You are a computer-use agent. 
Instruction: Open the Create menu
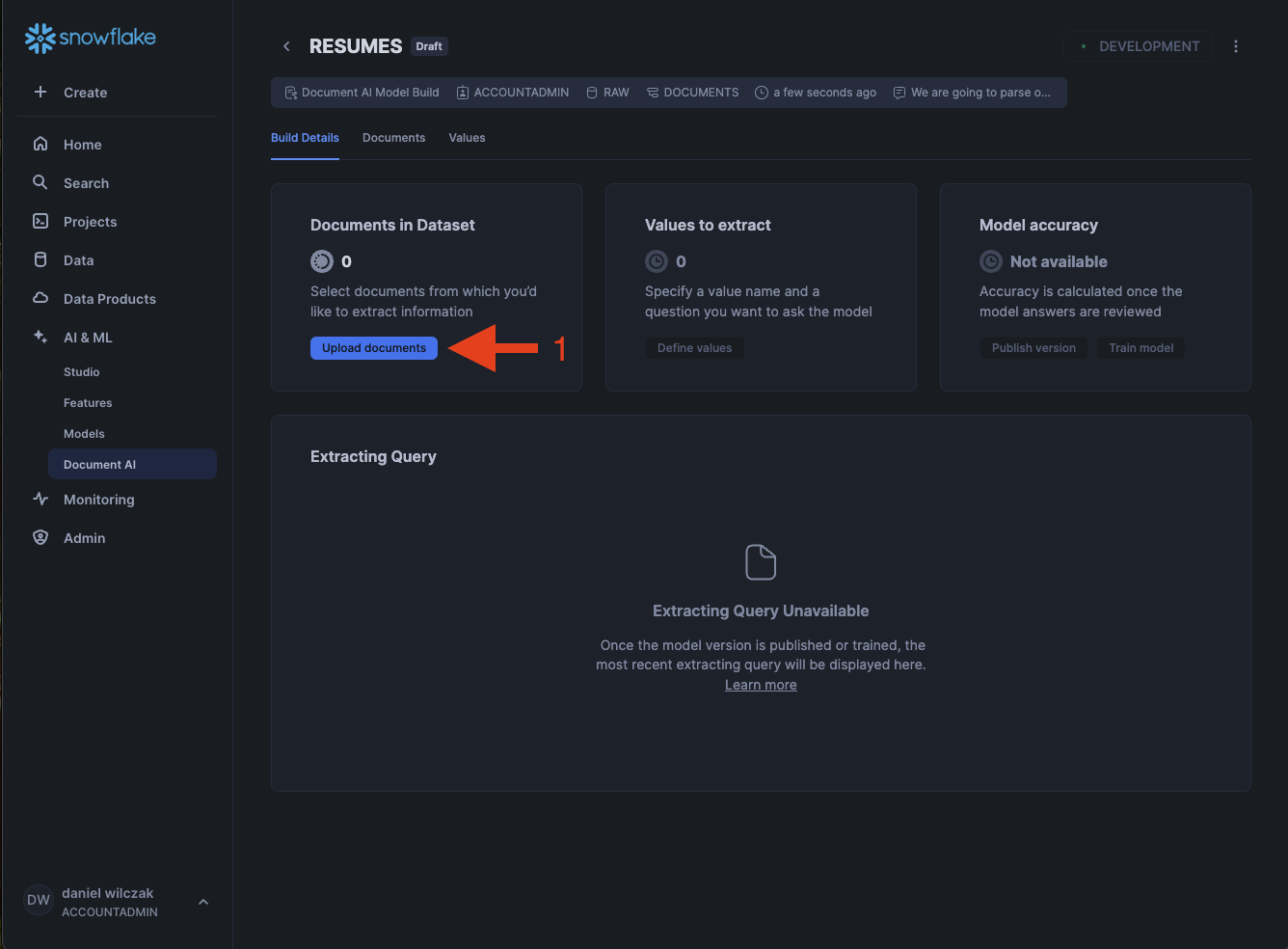(70, 93)
